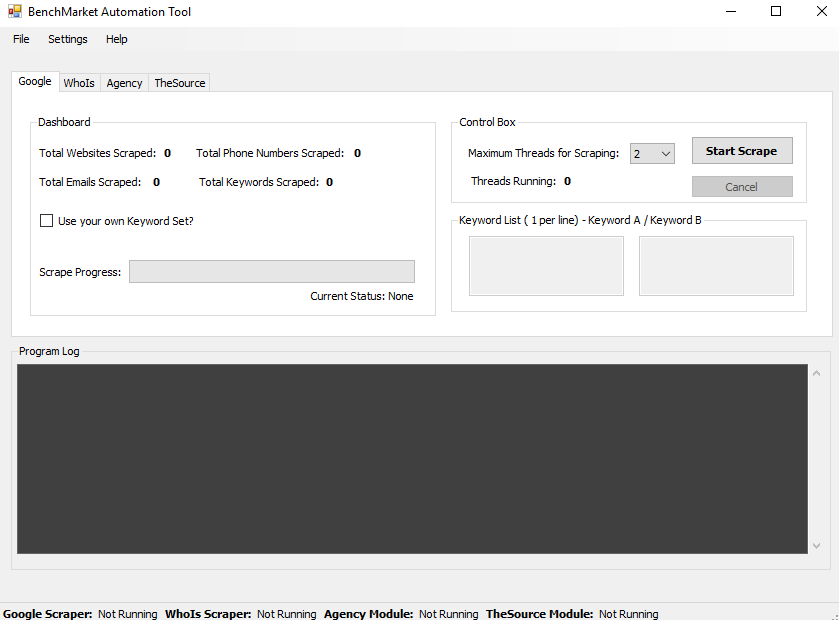Click TheSource Module status in status bar

click(x=572, y=614)
